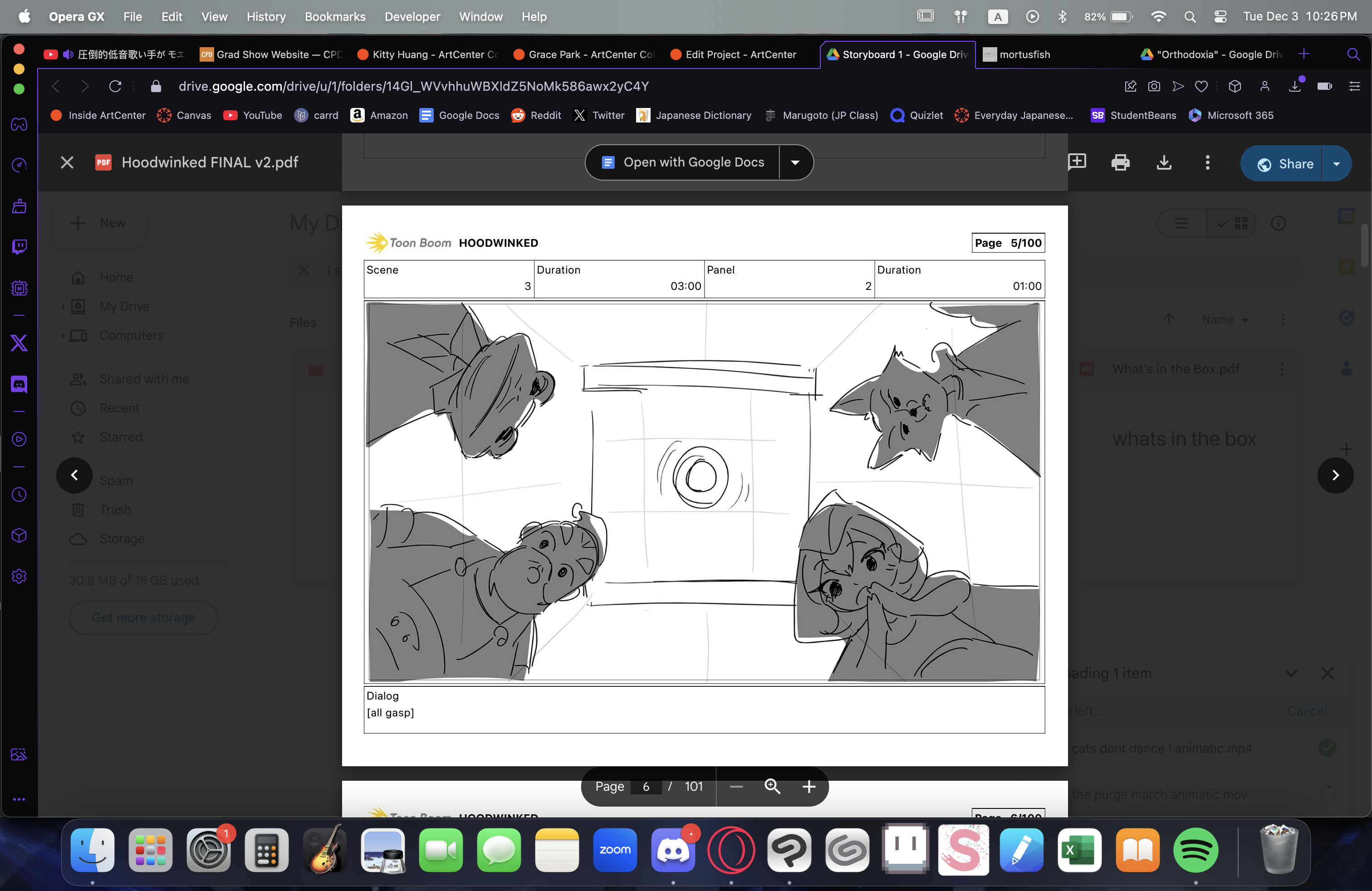Go to the next file arrow
1372x891 pixels.
point(1334,475)
